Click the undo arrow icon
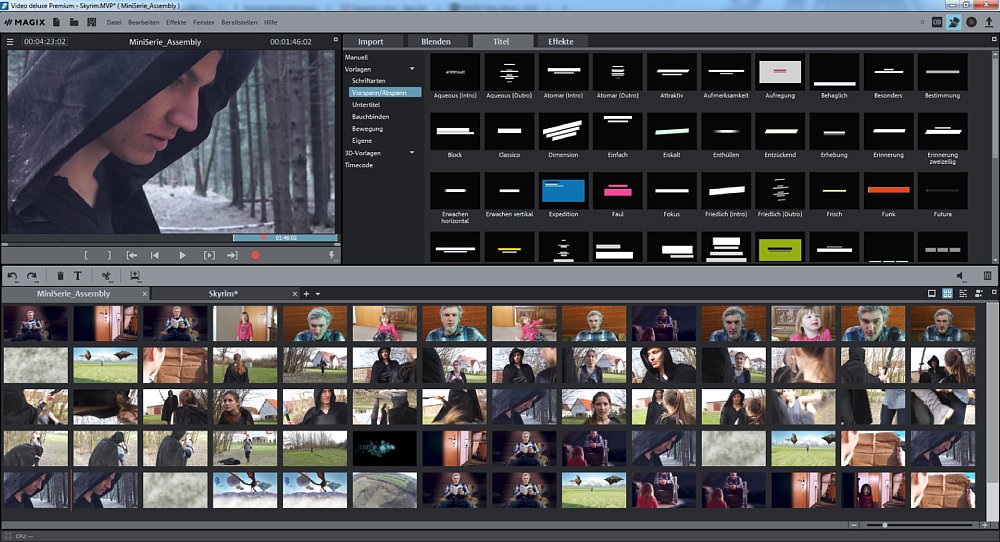 (13, 276)
